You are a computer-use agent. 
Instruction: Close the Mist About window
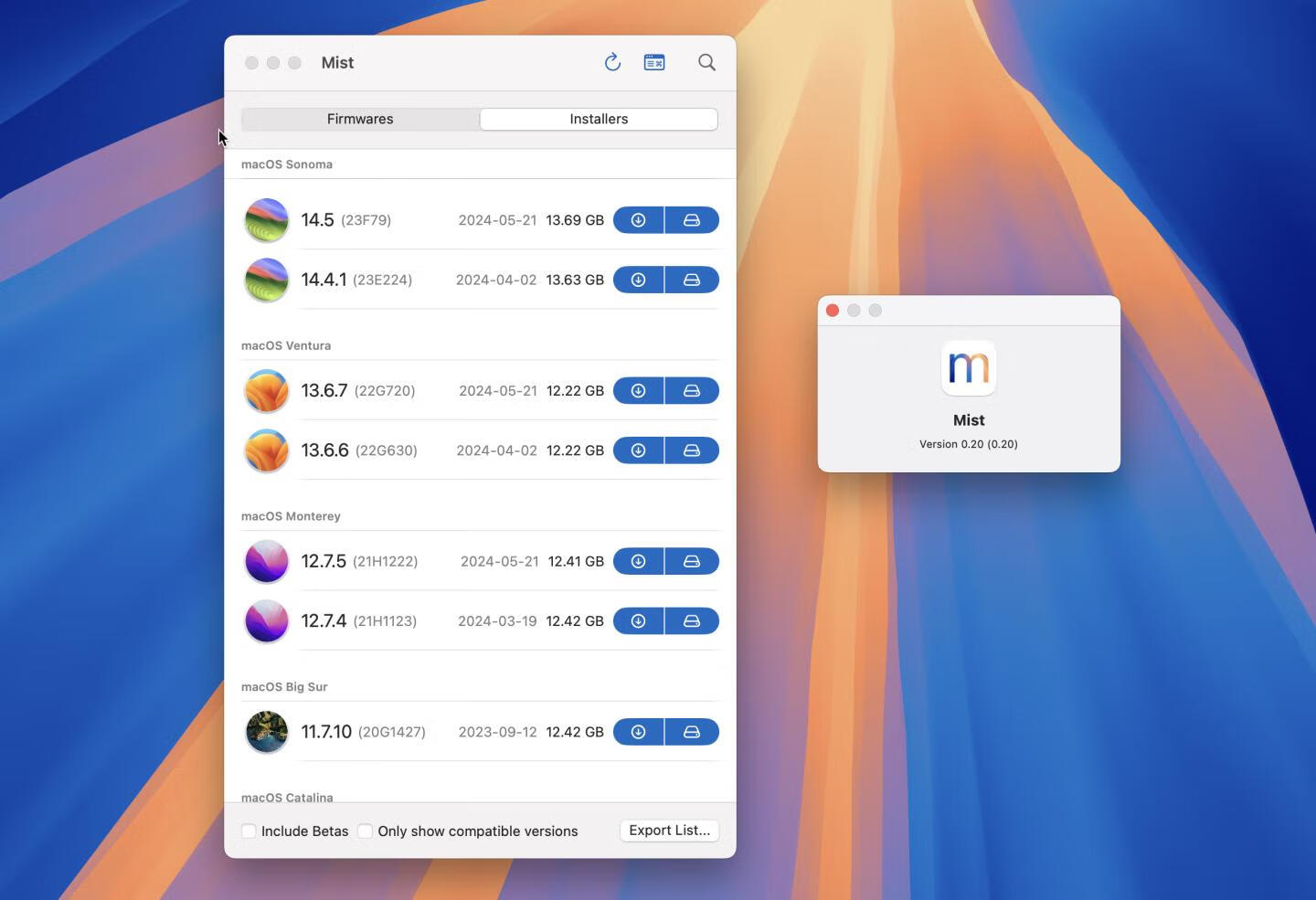click(x=833, y=311)
